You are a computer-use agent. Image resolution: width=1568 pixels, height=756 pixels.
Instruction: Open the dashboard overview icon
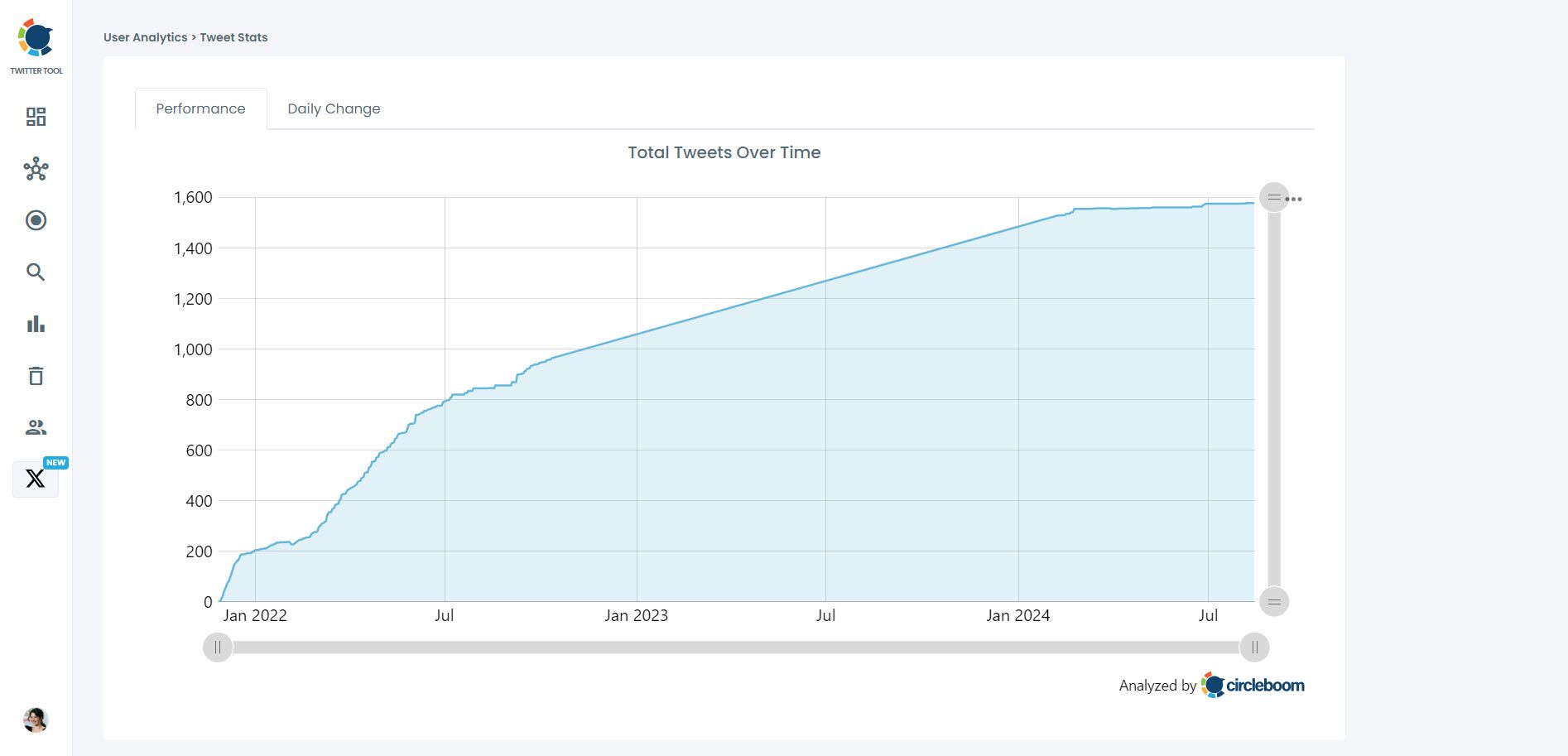35,118
